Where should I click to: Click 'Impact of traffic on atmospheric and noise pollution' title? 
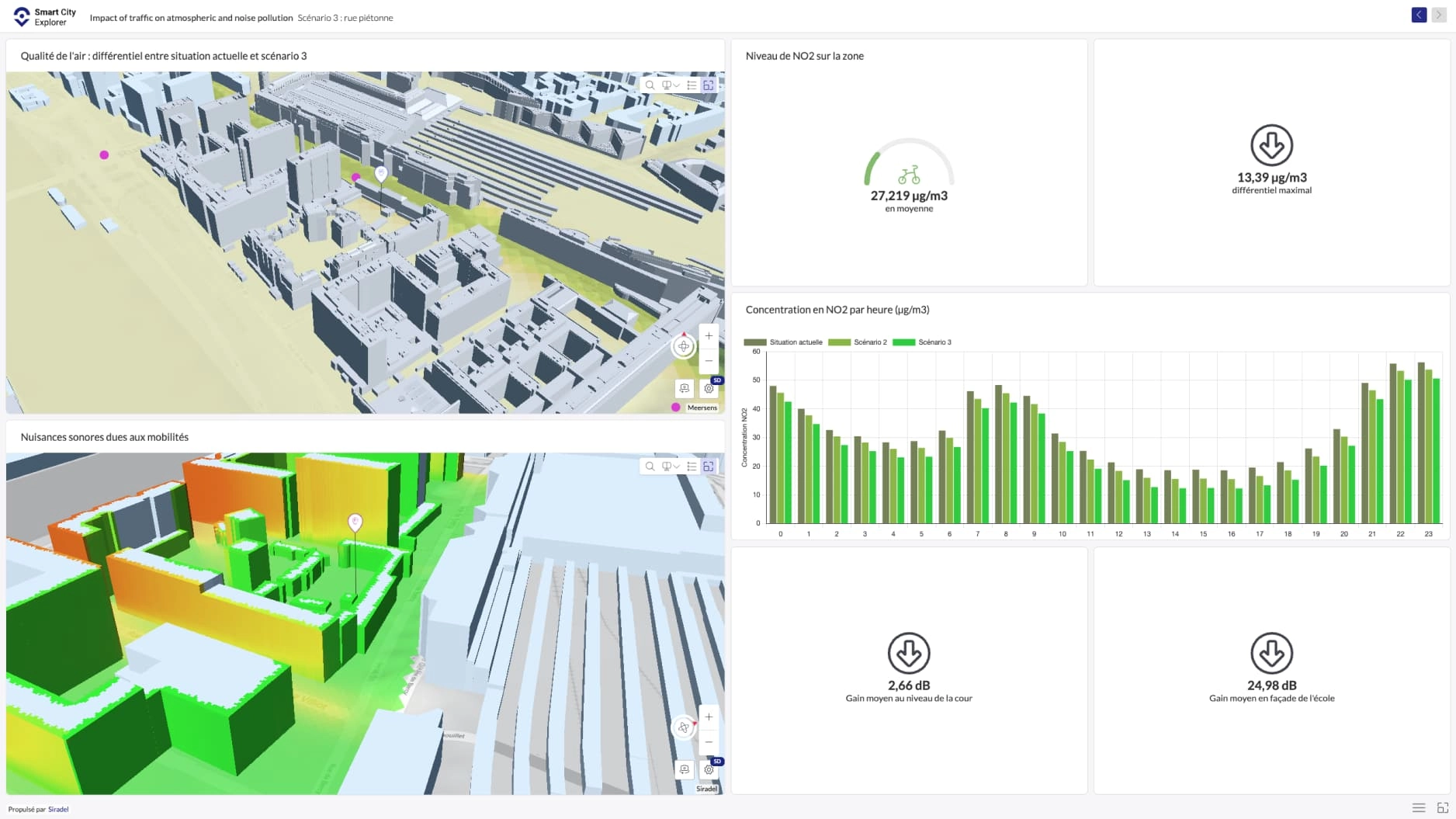coord(192,18)
